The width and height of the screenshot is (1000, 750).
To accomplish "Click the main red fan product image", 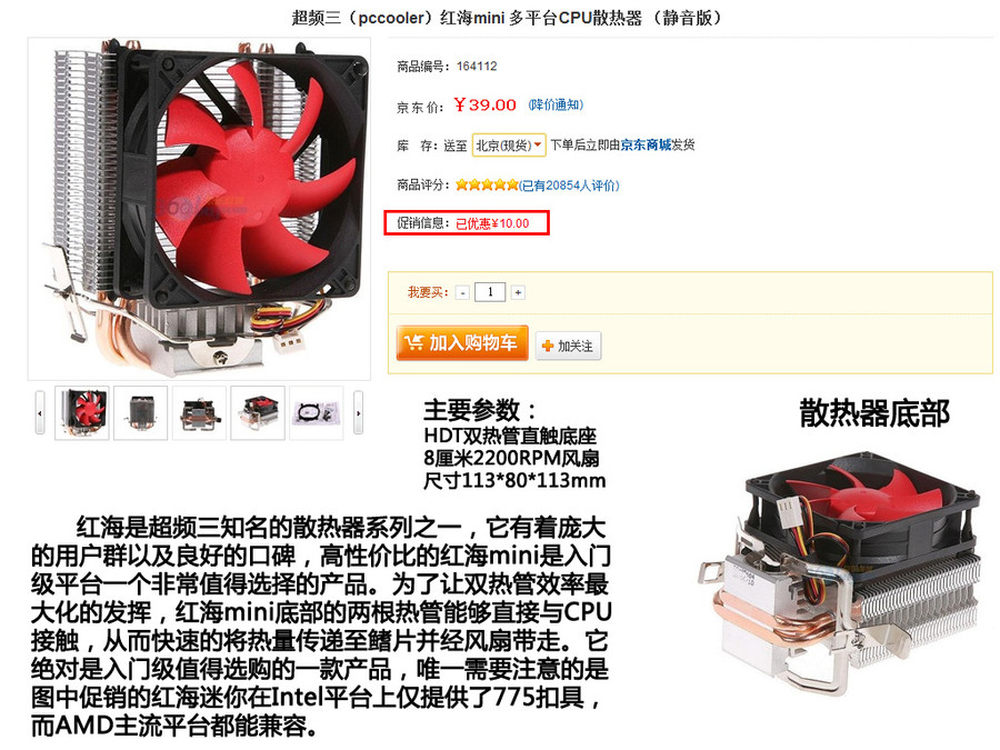I will 199,209.
